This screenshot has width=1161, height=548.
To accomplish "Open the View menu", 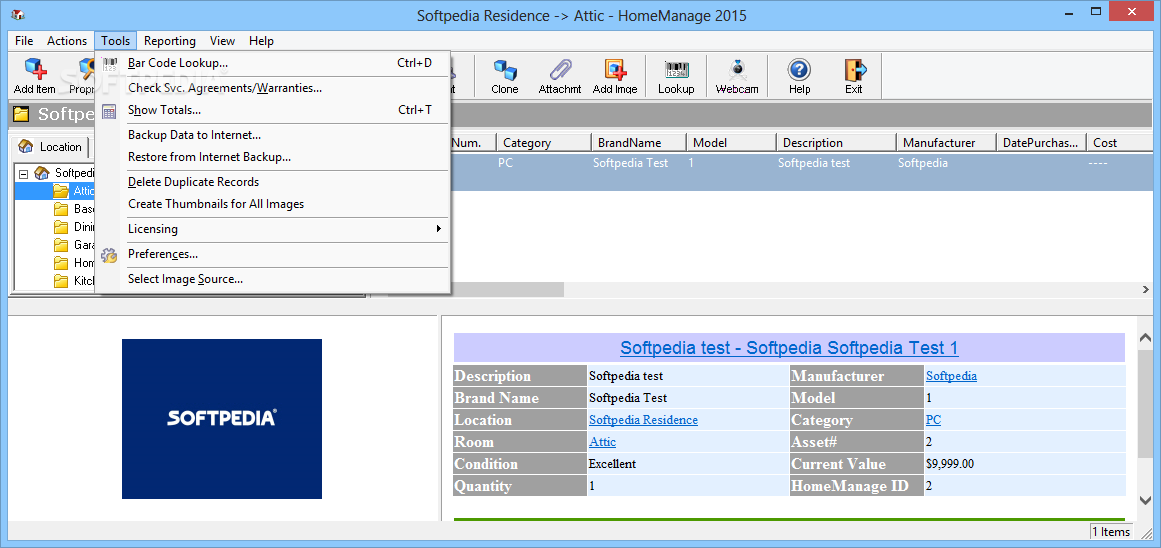I will point(222,41).
